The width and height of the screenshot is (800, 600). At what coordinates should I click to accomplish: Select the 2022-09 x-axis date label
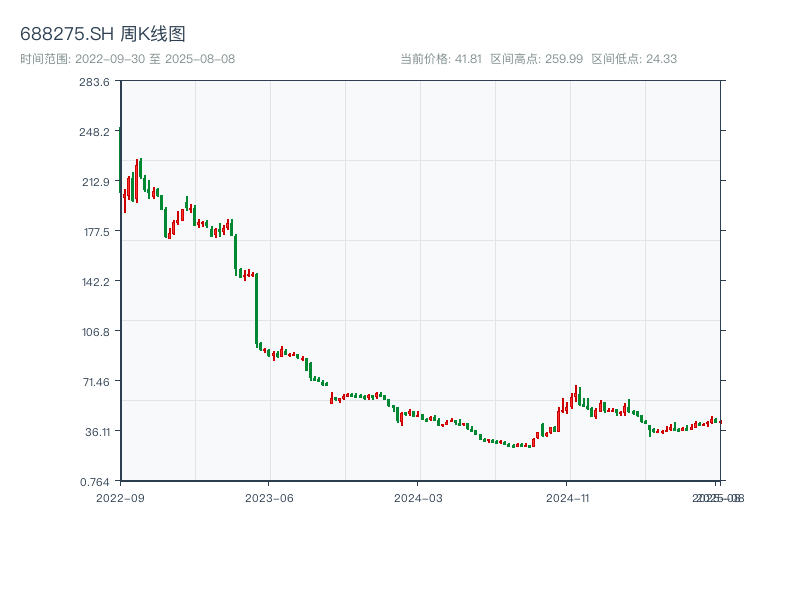[x=120, y=497]
